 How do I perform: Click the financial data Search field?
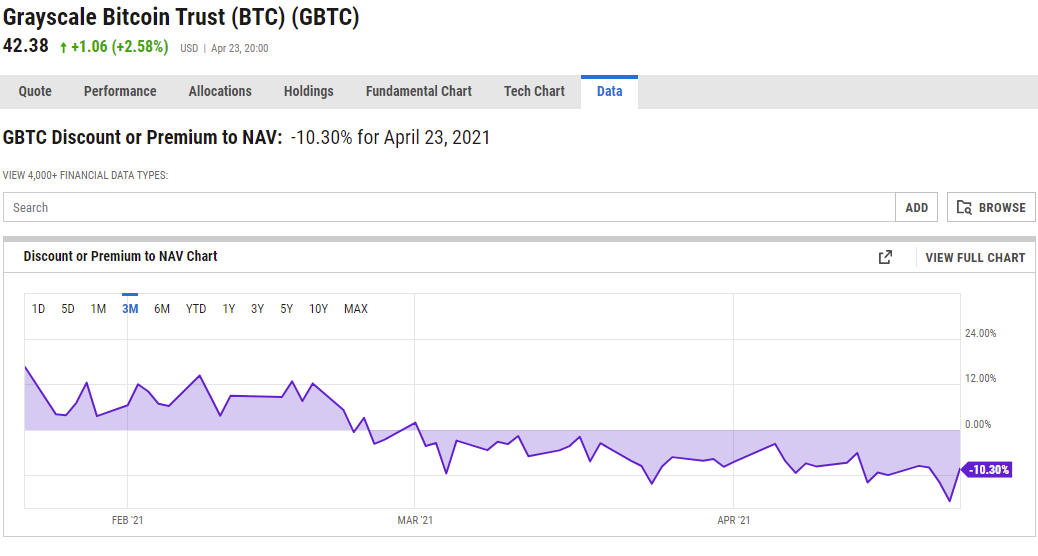pyautogui.click(x=449, y=207)
